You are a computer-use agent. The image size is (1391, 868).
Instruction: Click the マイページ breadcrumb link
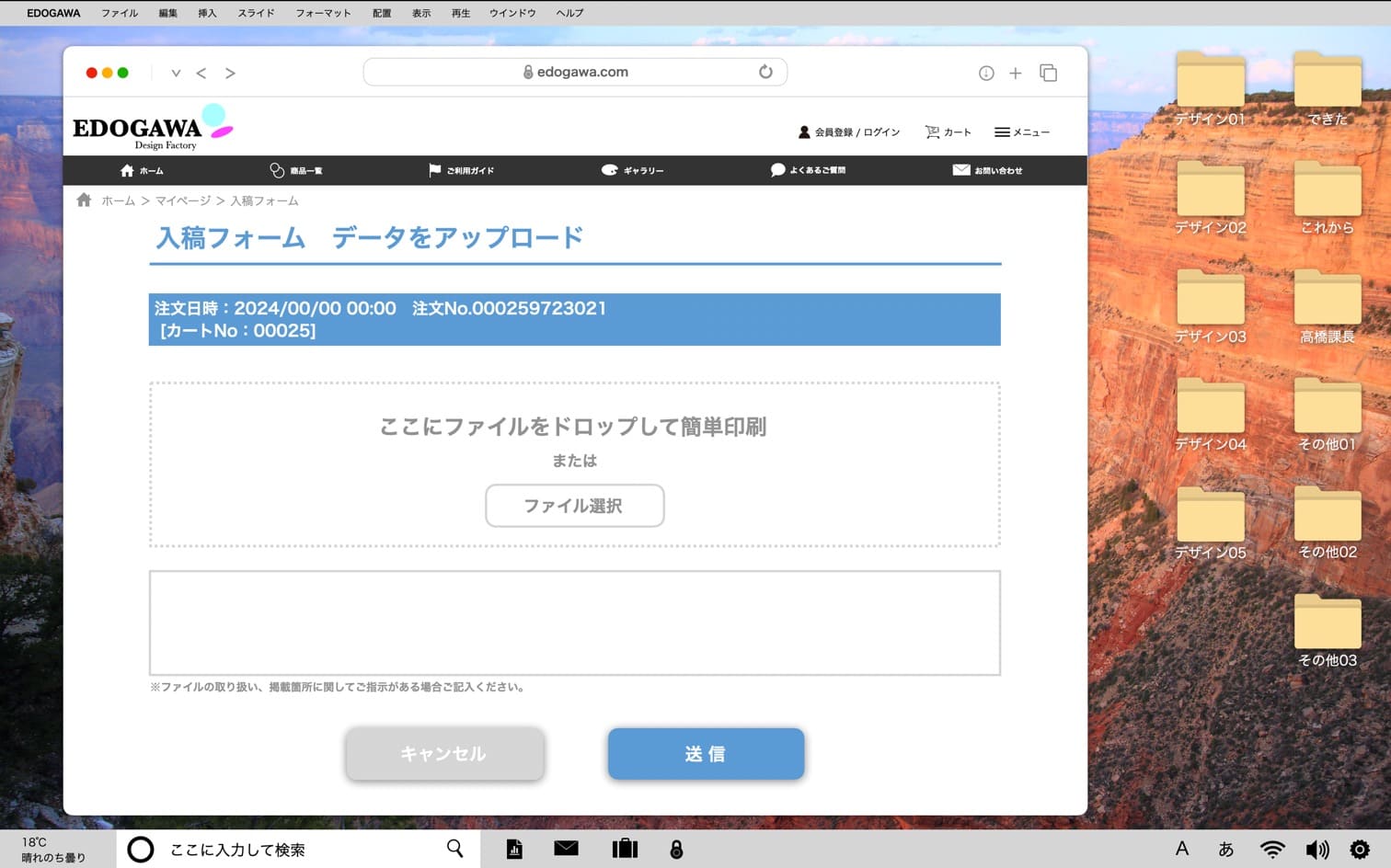click(x=182, y=200)
